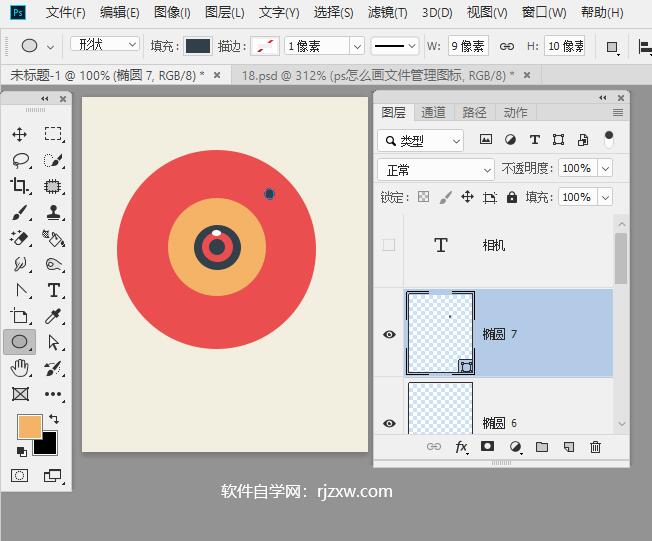The width and height of the screenshot is (652, 541).
Task: Select the Horizontal Type tool
Action: pos(53,290)
